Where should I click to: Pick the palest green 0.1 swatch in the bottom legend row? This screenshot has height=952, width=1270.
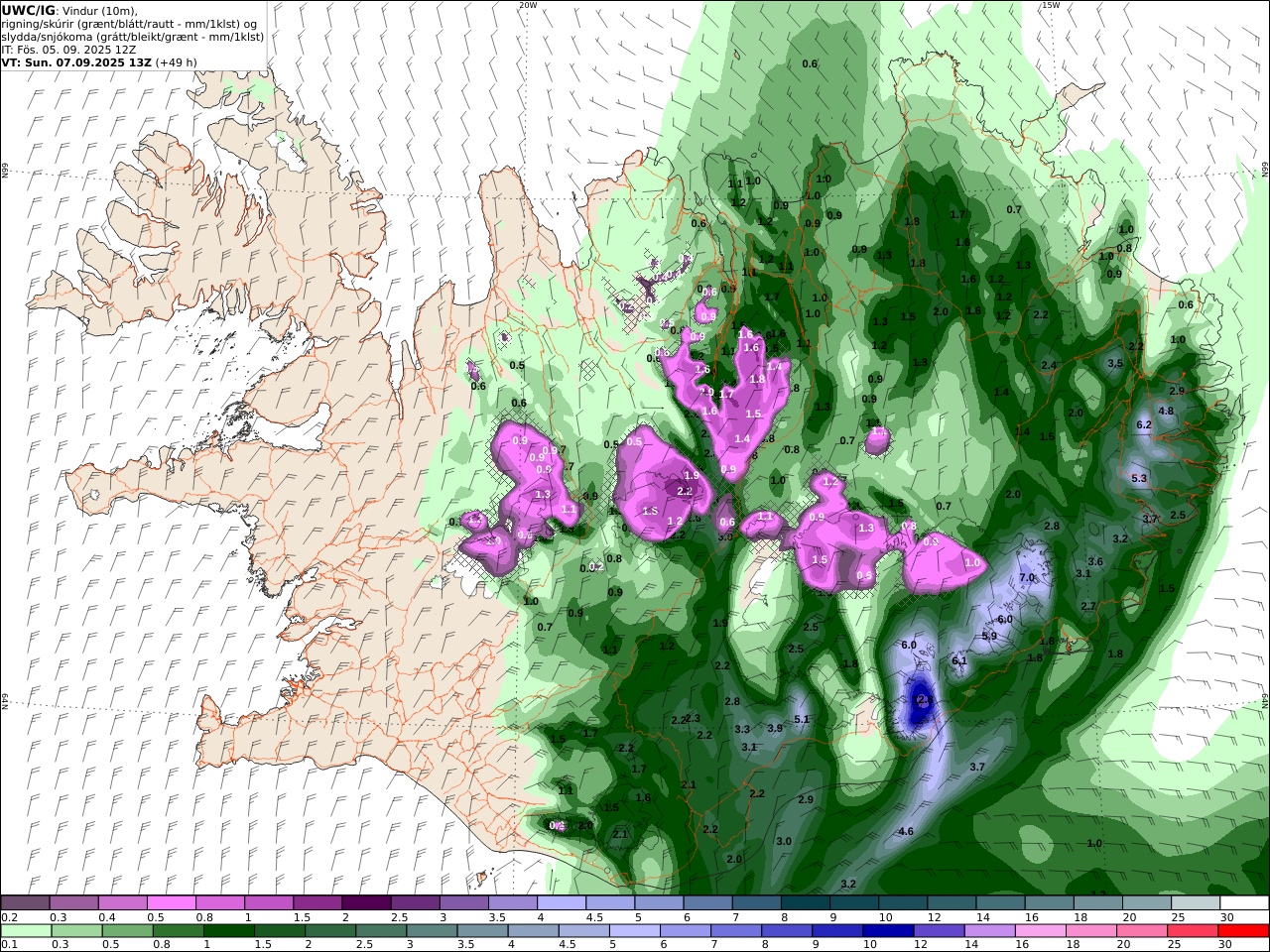click(26, 931)
